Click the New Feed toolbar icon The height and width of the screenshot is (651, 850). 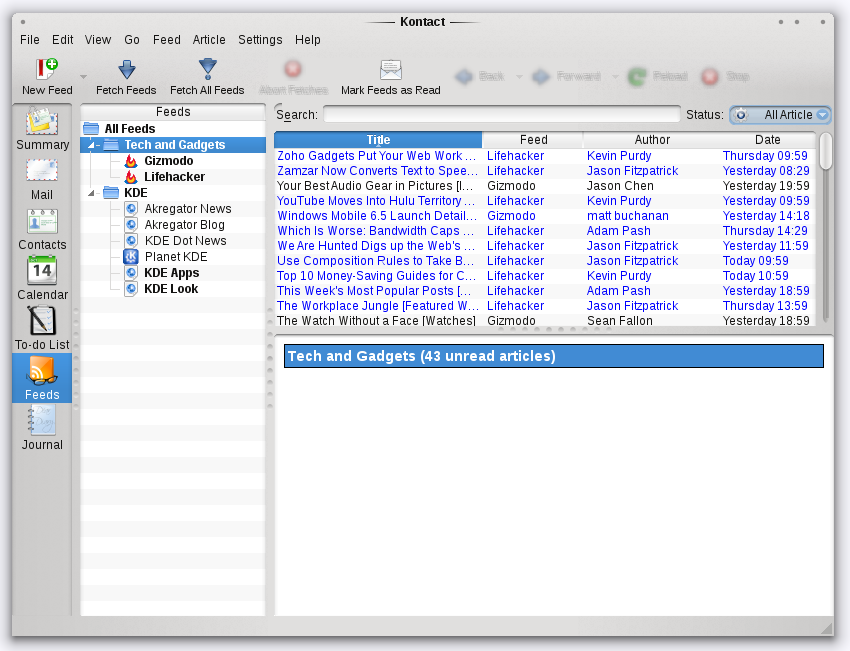[x=46, y=70]
